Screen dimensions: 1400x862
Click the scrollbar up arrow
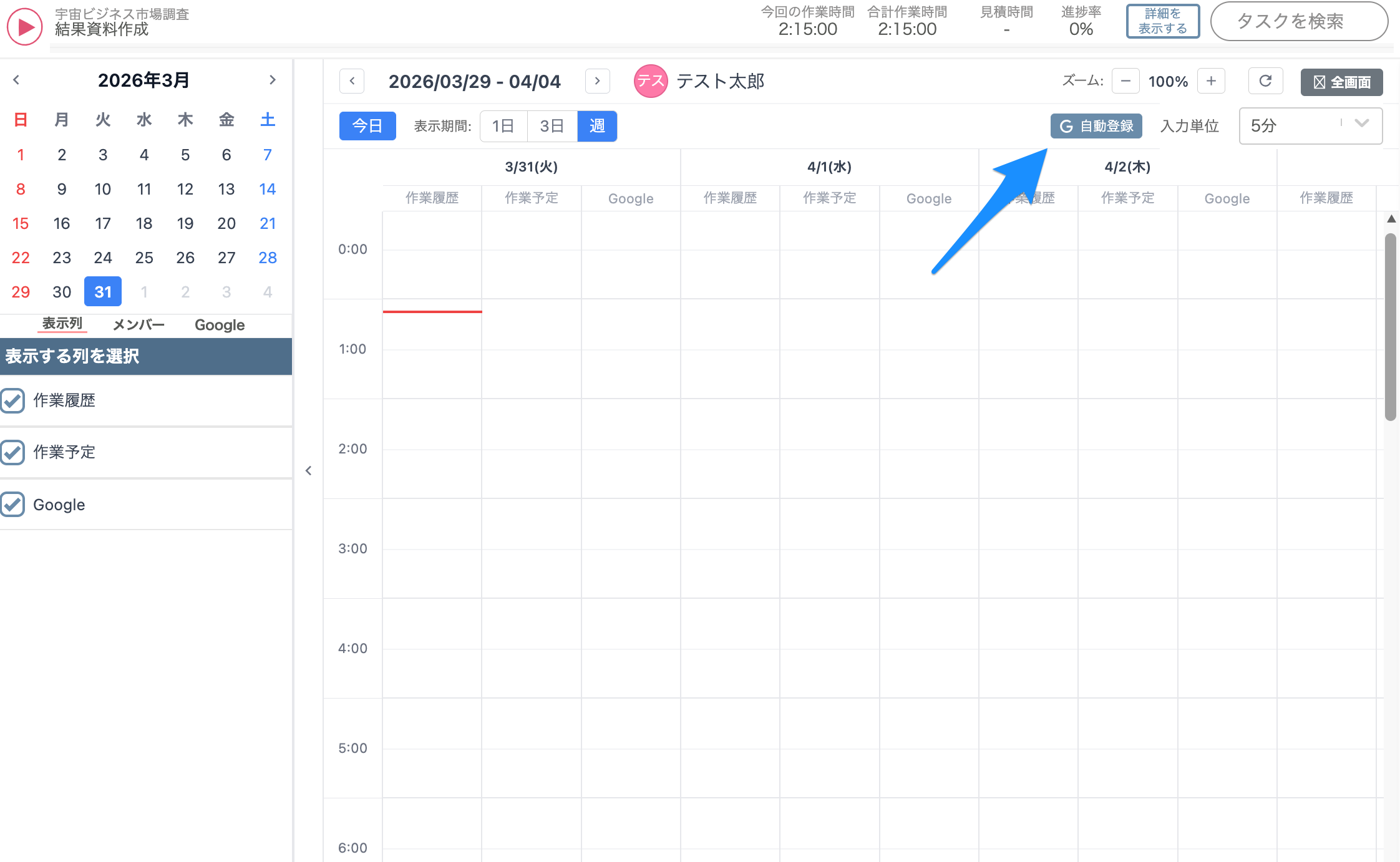point(1391,219)
